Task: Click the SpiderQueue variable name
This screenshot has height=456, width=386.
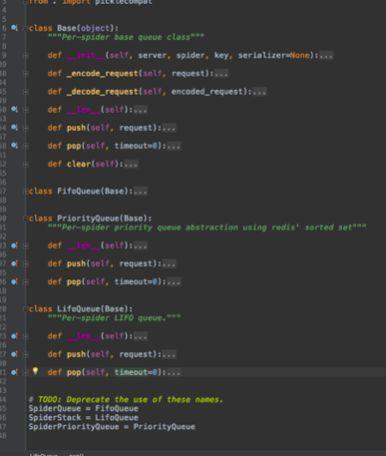Action: click(55, 408)
